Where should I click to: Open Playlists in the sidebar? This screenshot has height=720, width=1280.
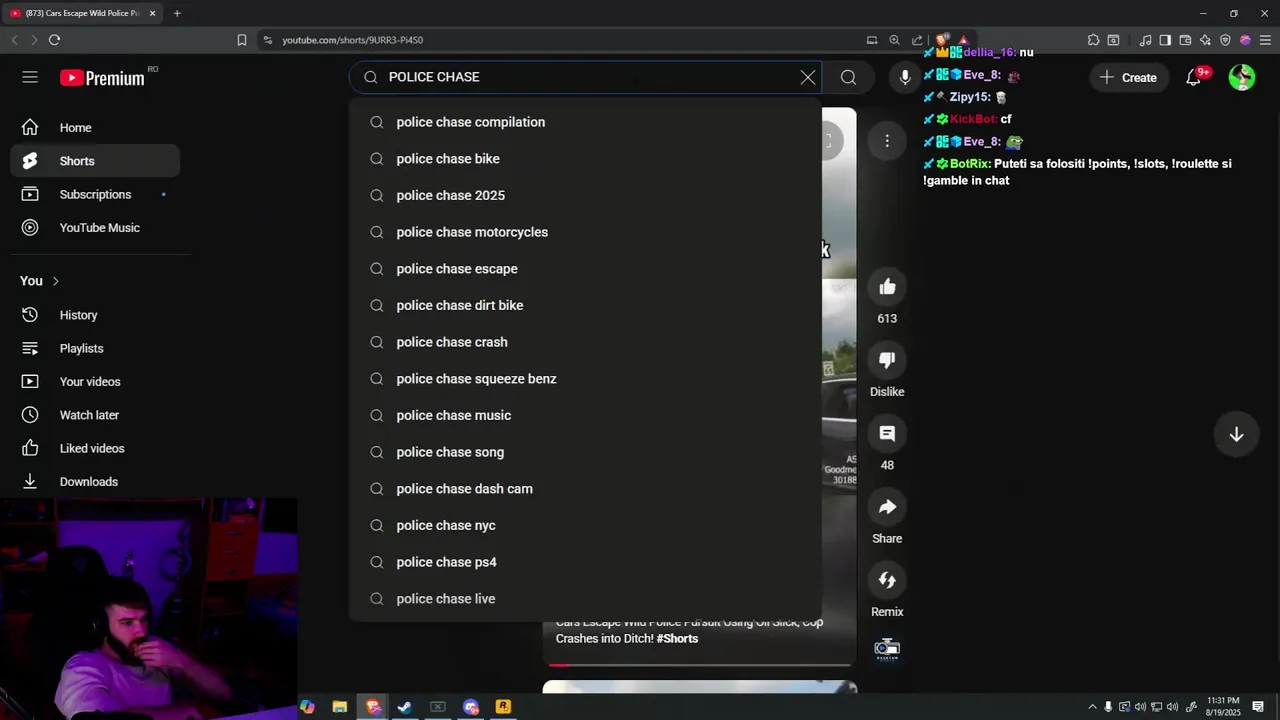tap(95, 348)
